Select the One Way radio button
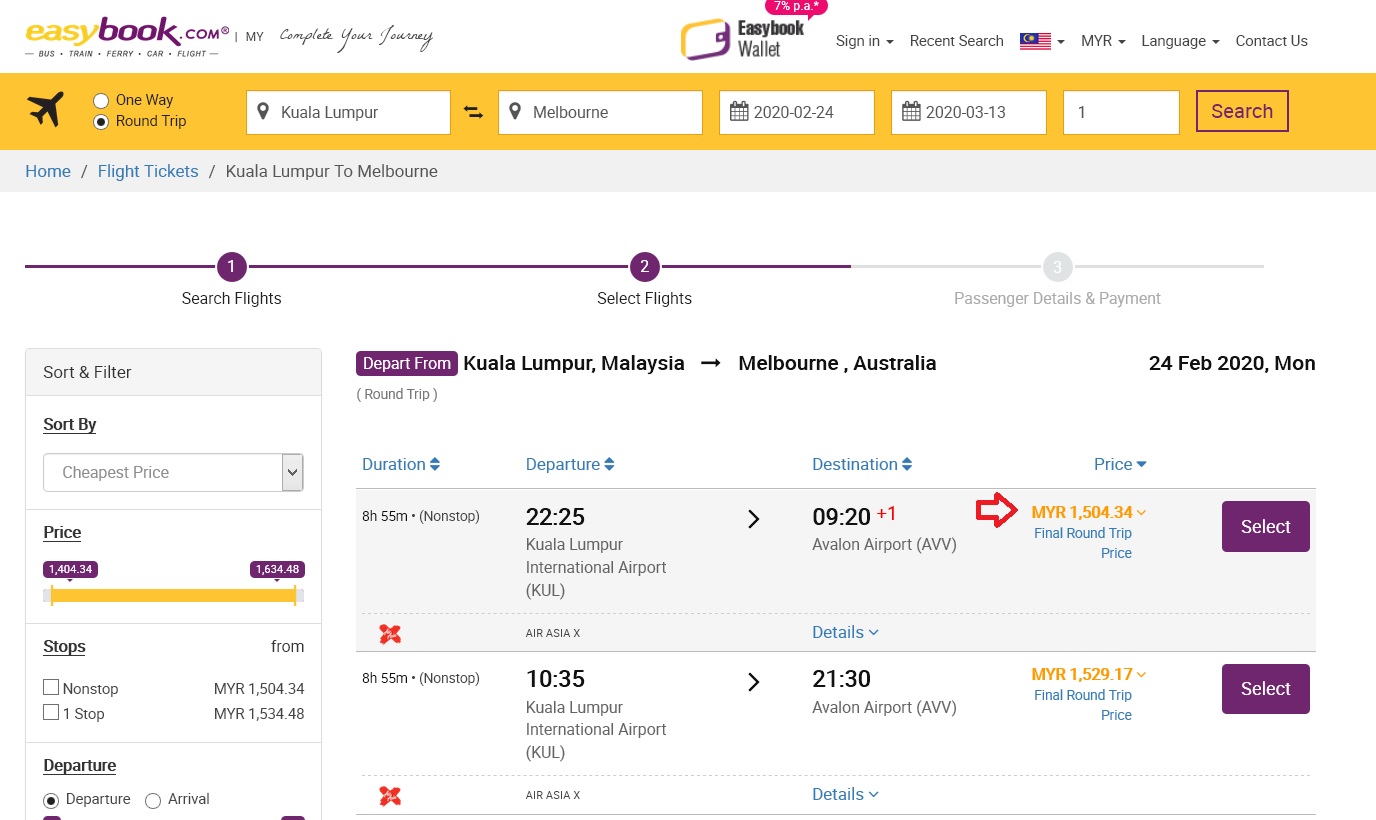The width and height of the screenshot is (1376, 820). tap(101, 100)
